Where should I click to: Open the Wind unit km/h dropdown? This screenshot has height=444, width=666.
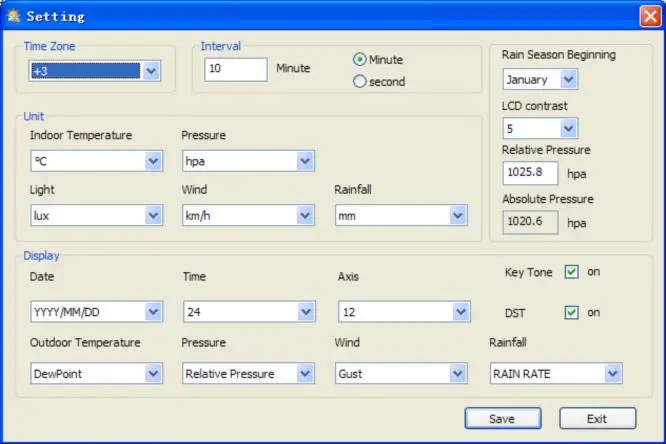[248, 215]
